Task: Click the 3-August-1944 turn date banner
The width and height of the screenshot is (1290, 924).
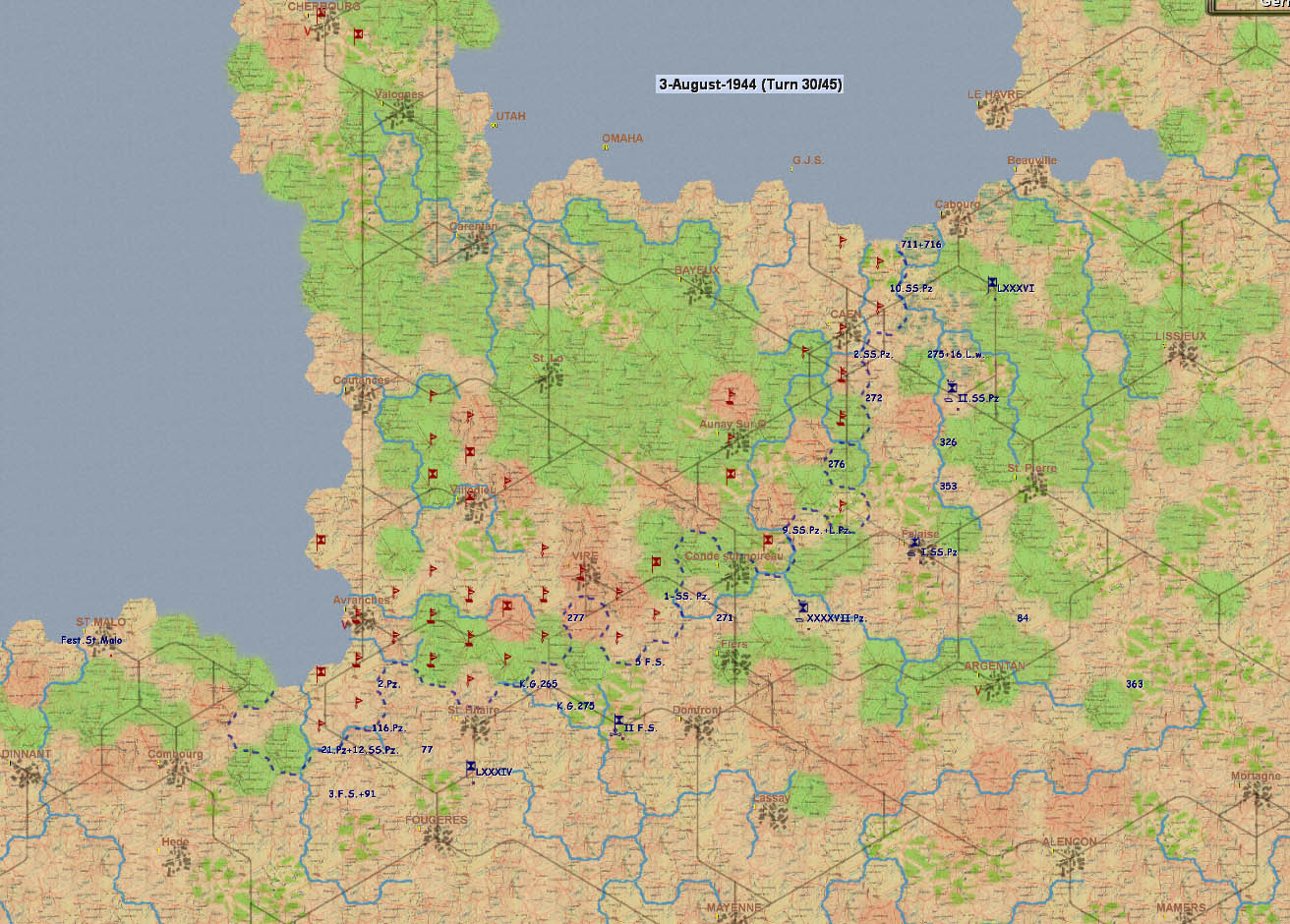Action: tap(750, 85)
